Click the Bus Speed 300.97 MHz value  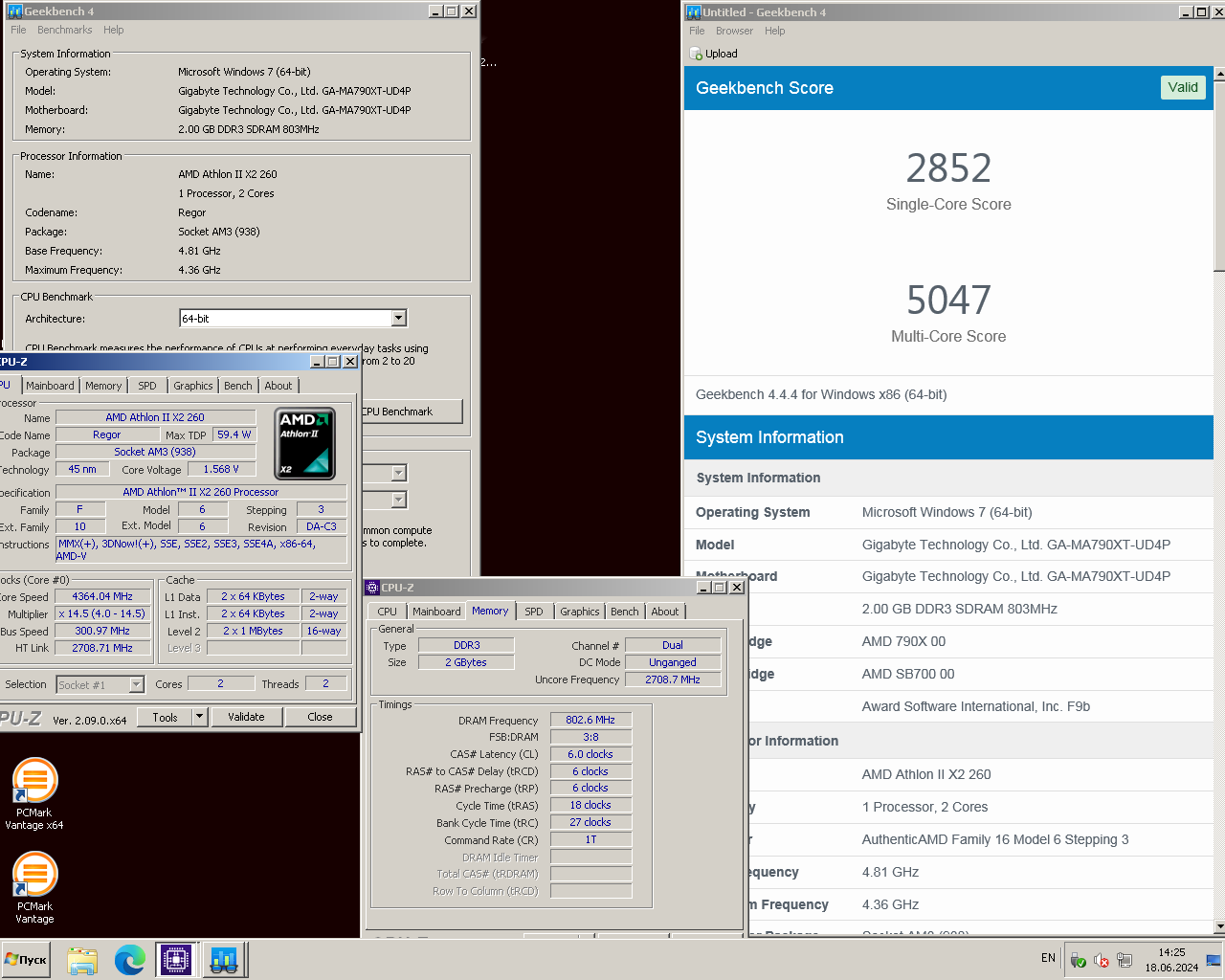(x=102, y=631)
